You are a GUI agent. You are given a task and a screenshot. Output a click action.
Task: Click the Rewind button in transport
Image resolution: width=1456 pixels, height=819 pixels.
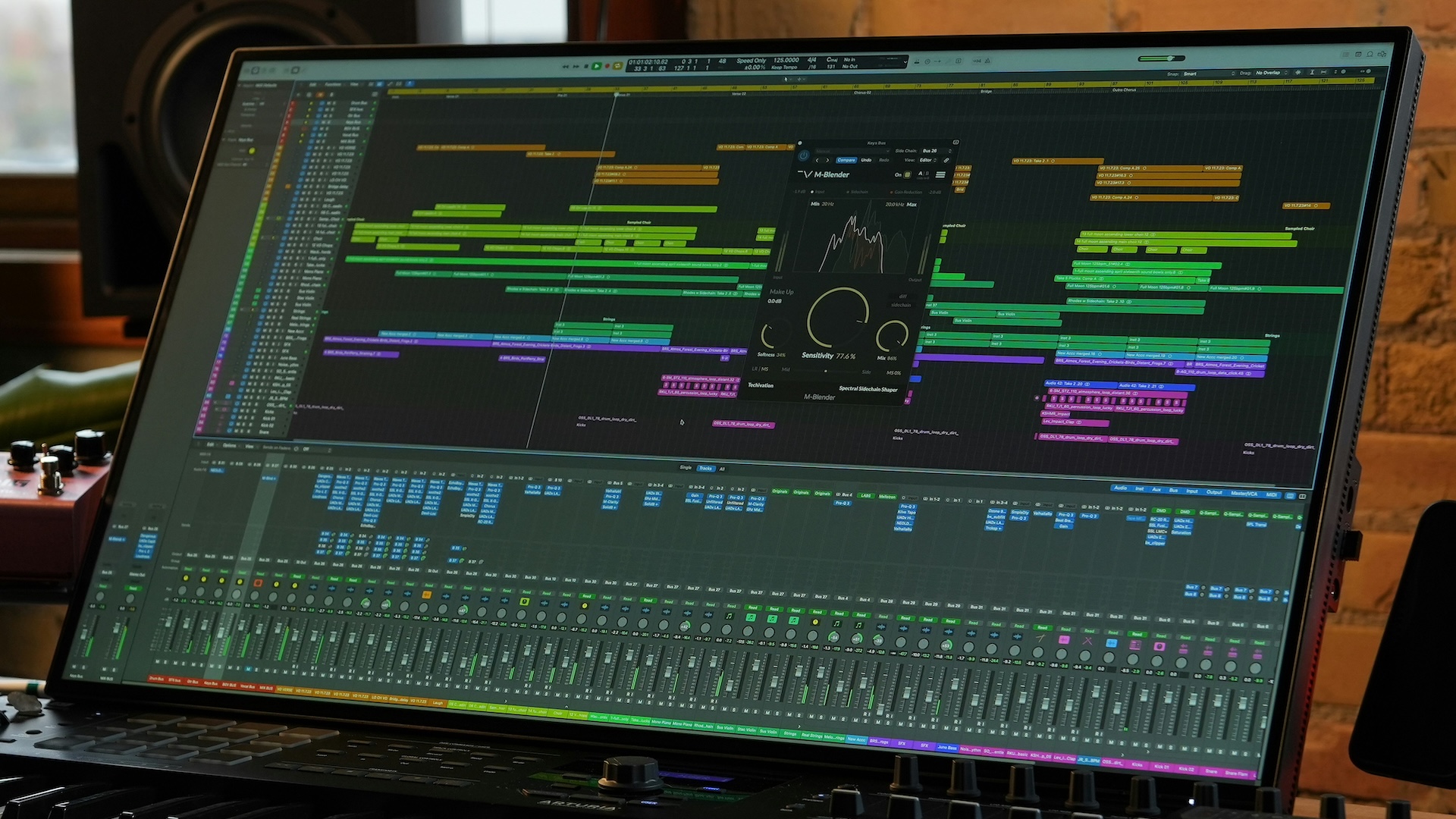[x=566, y=67]
